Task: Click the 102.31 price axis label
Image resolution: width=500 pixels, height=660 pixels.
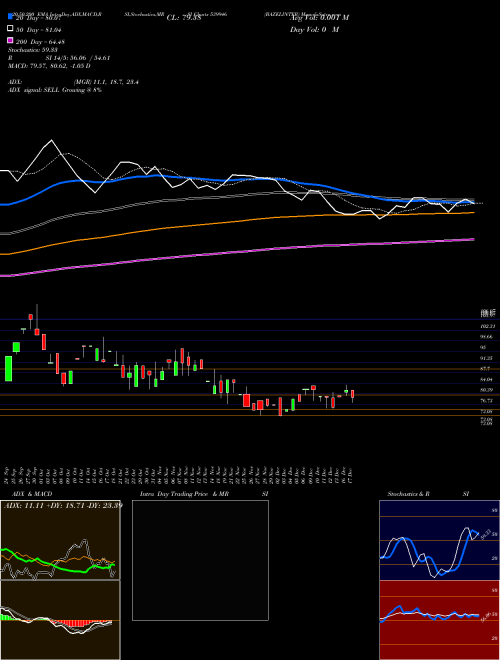Action: pyautogui.click(x=487, y=326)
